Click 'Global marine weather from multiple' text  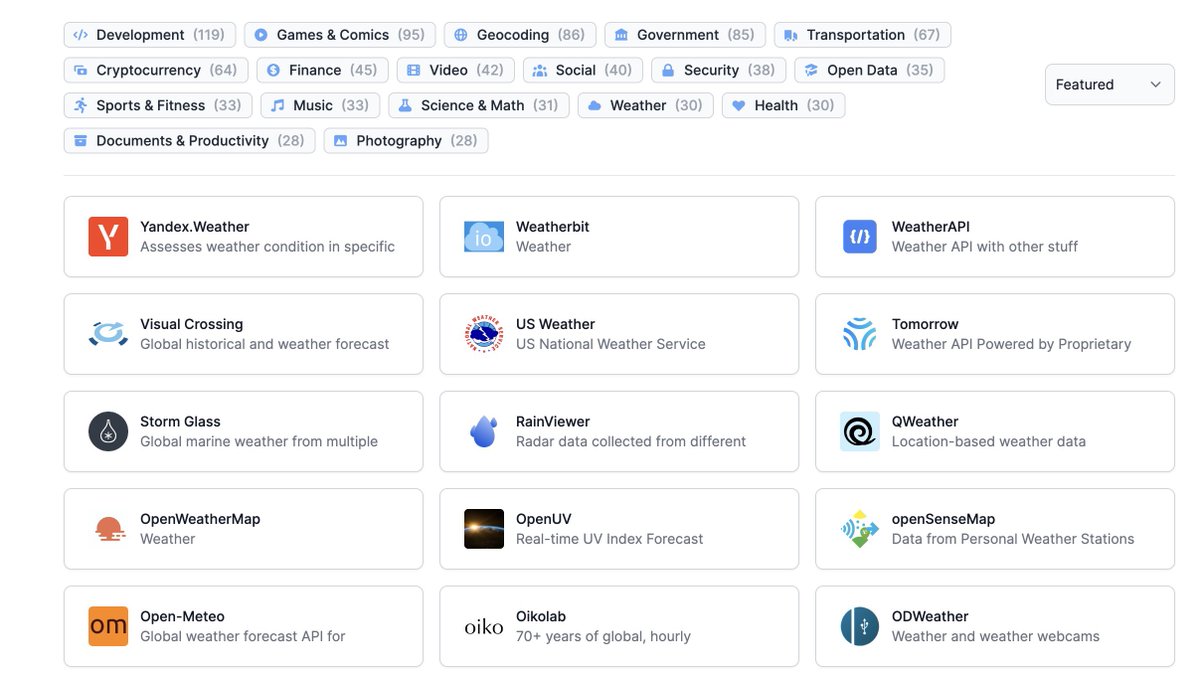[x=259, y=441]
